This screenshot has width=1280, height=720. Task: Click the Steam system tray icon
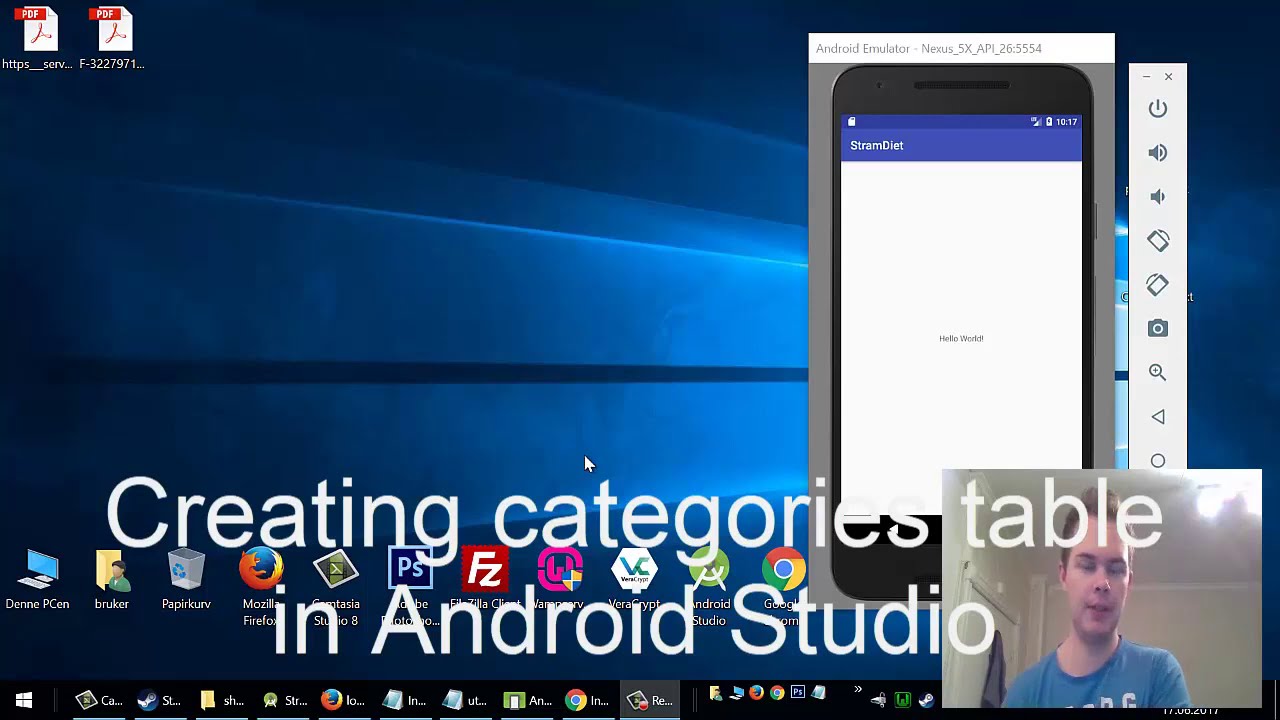tap(926, 701)
